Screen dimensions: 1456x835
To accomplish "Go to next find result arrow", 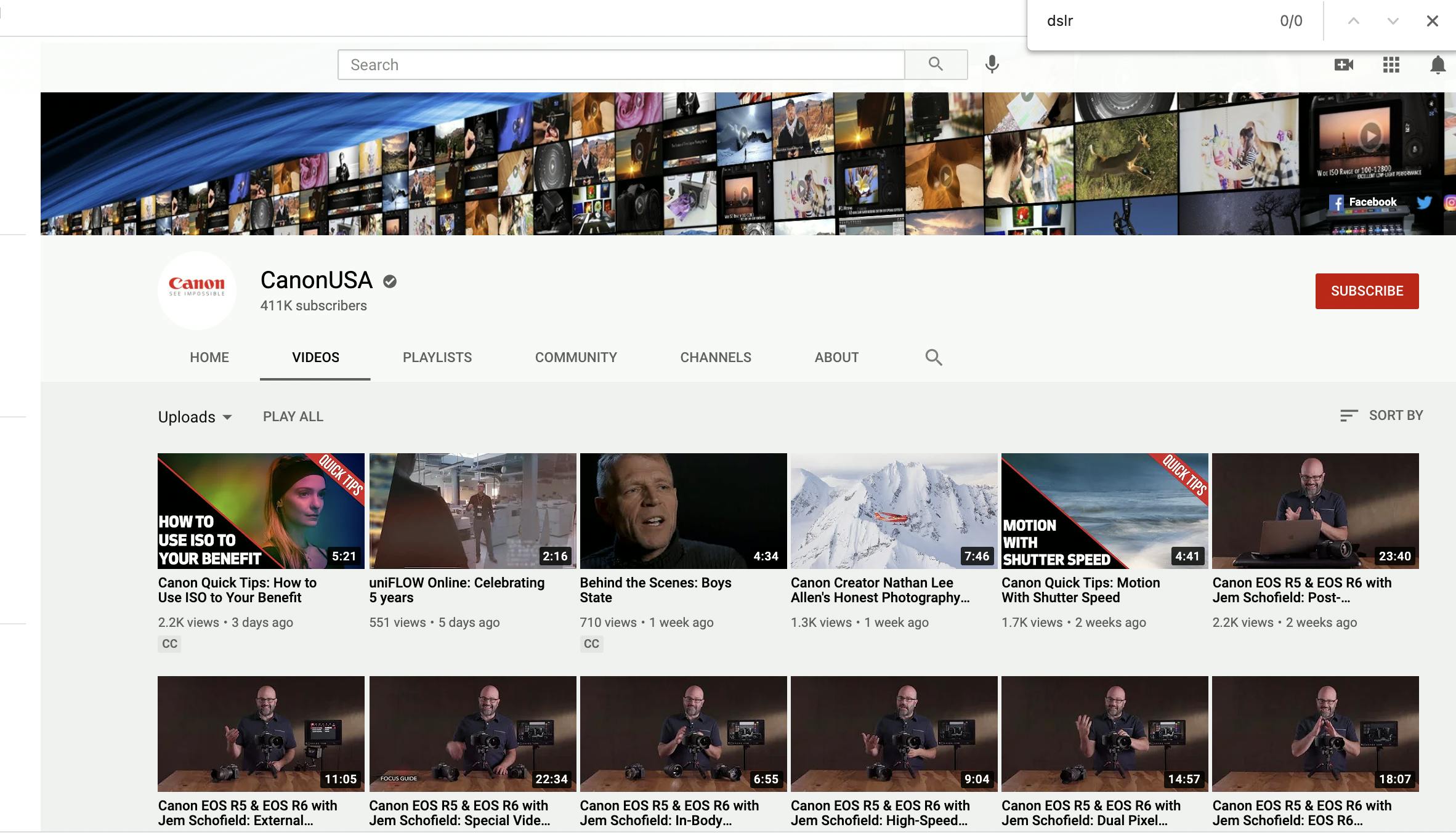I will 1393,21.
